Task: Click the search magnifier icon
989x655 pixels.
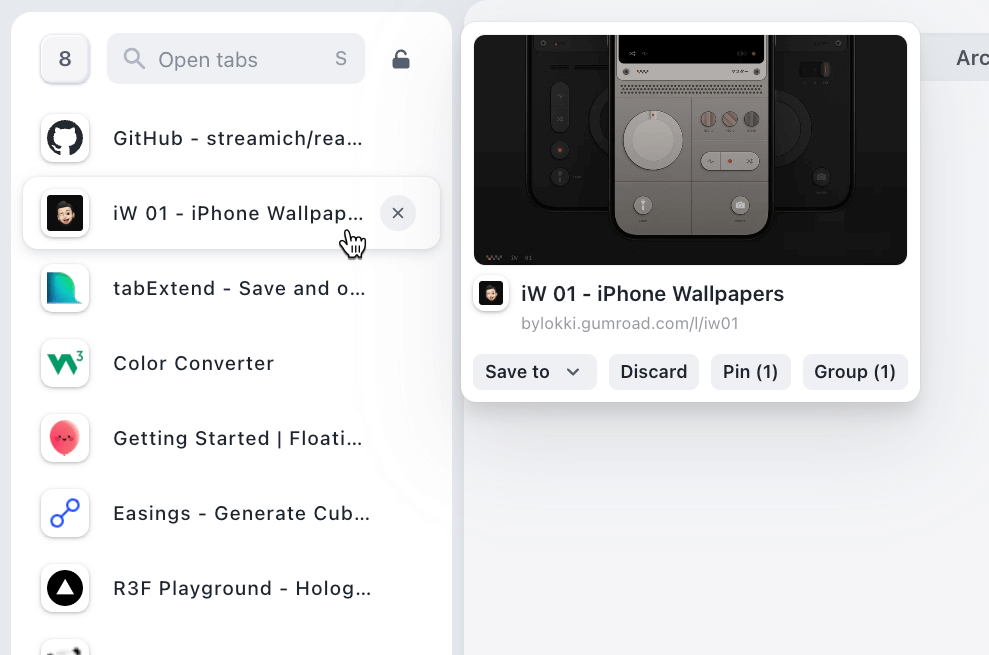Action: [x=134, y=59]
